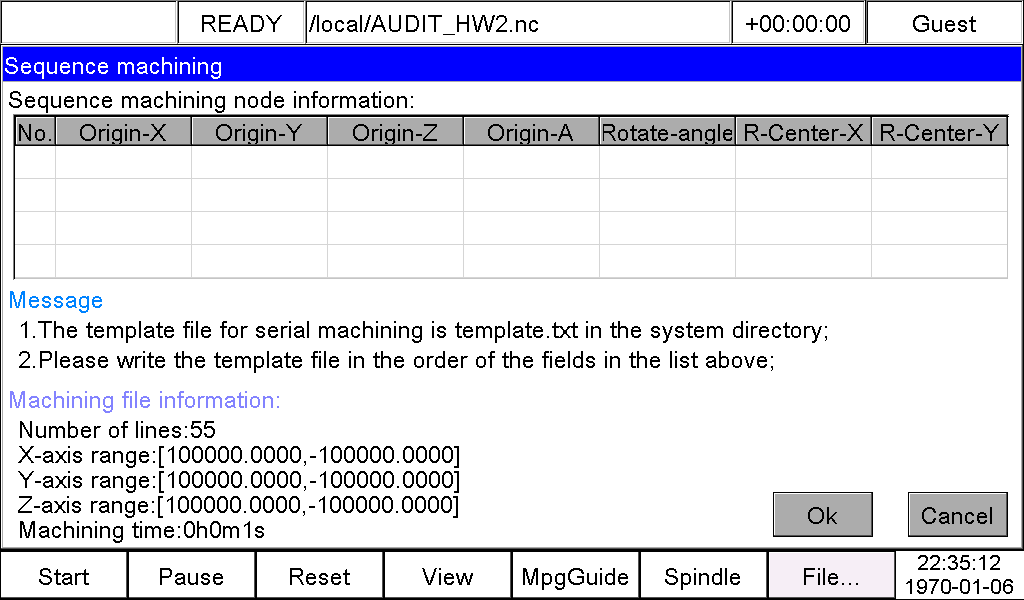Open the File... softkey
Viewport: 1024px width, 600px height.
coord(831,576)
